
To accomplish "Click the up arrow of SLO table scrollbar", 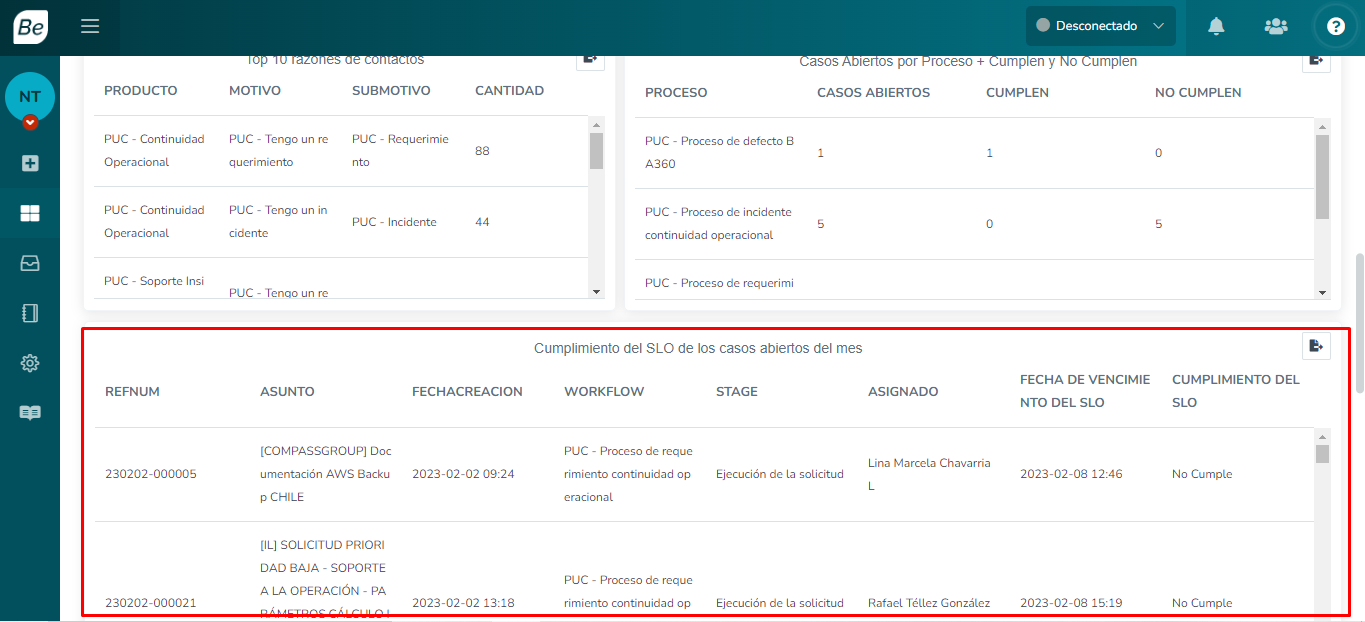I will tap(1322, 437).
